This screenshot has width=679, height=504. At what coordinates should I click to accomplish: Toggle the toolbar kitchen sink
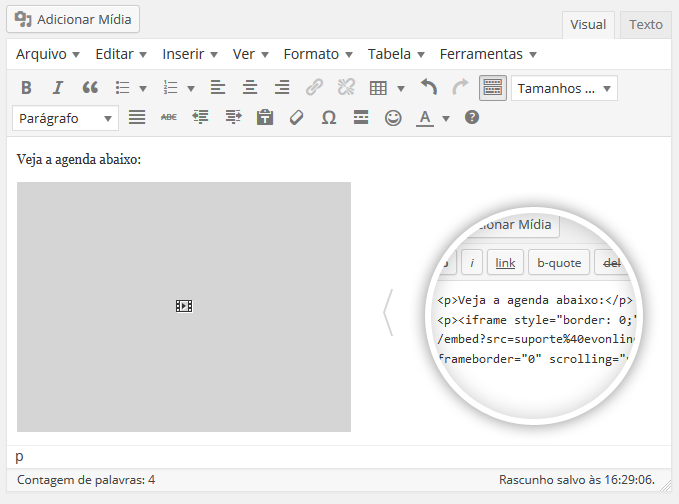point(493,88)
